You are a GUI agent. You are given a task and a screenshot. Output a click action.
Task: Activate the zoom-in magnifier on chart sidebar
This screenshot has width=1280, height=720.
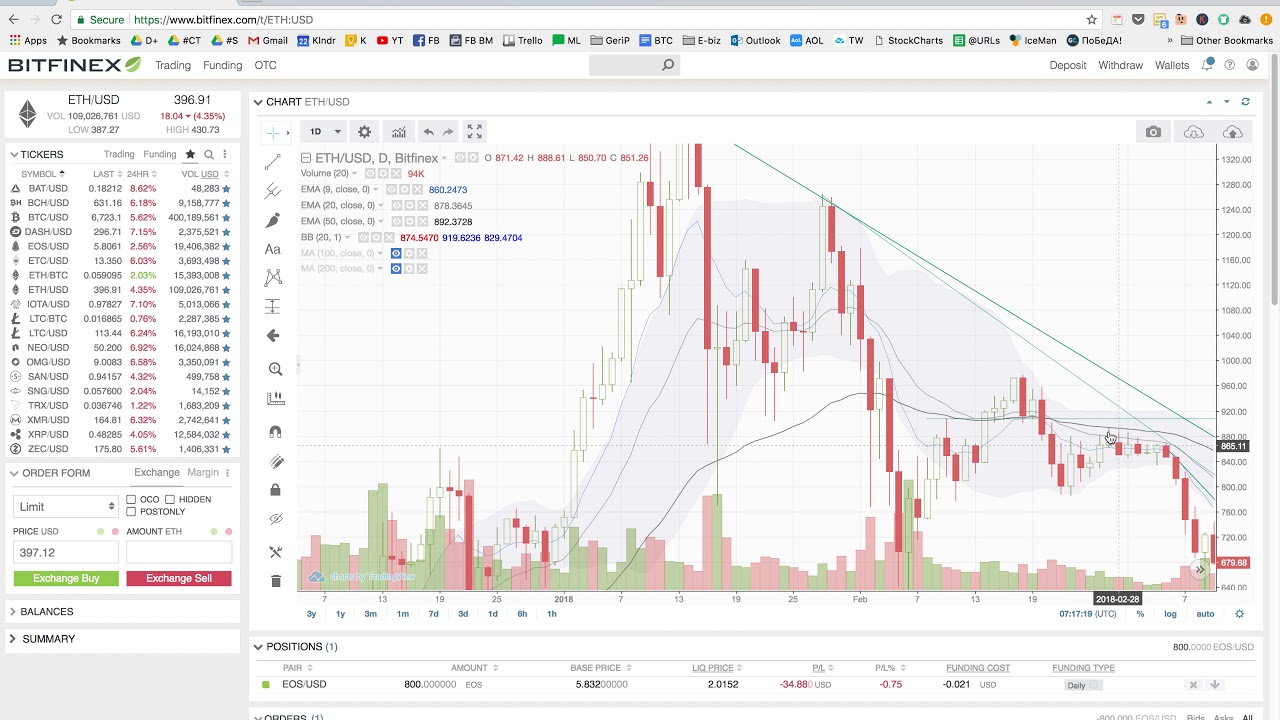[x=276, y=369]
